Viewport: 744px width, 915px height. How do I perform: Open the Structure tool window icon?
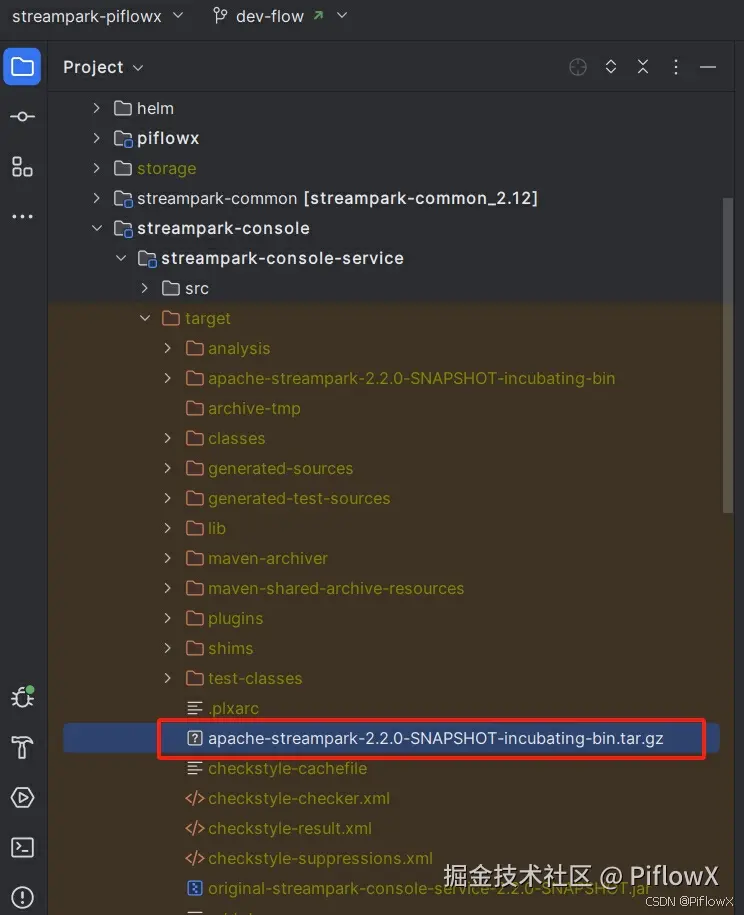tap(22, 167)
